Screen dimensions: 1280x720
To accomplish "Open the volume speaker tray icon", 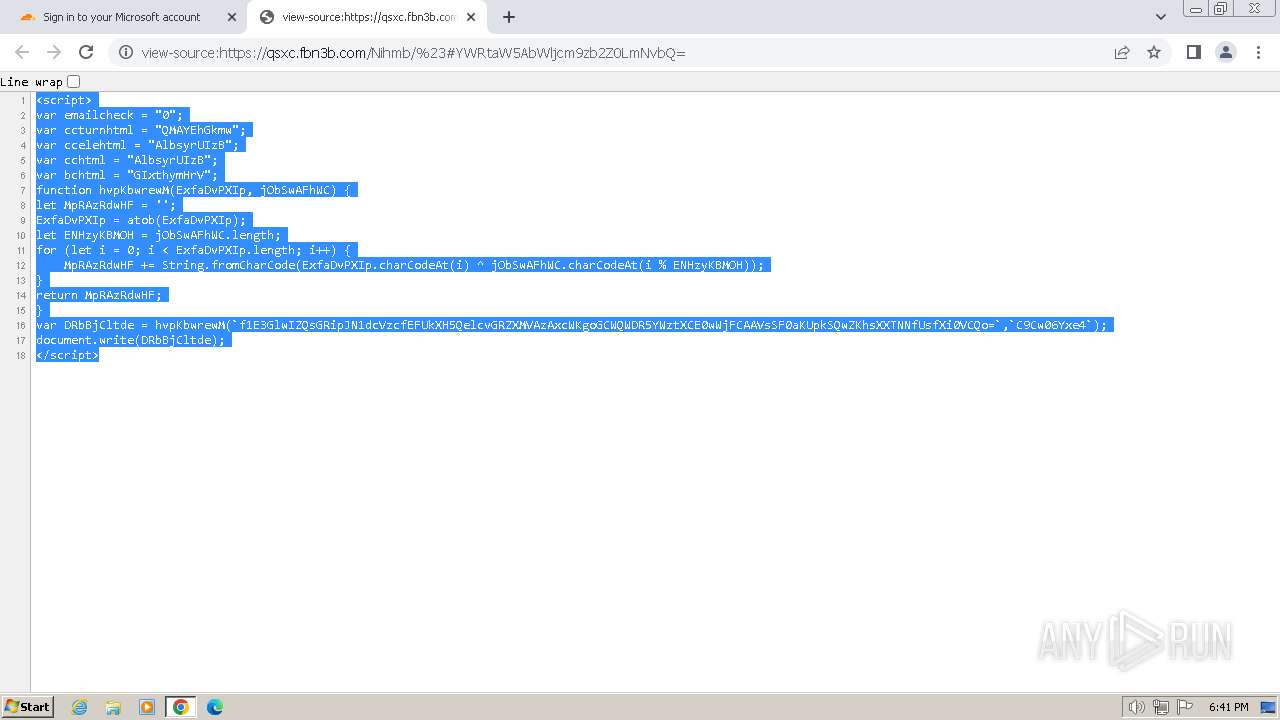I will click(1136, 707).
